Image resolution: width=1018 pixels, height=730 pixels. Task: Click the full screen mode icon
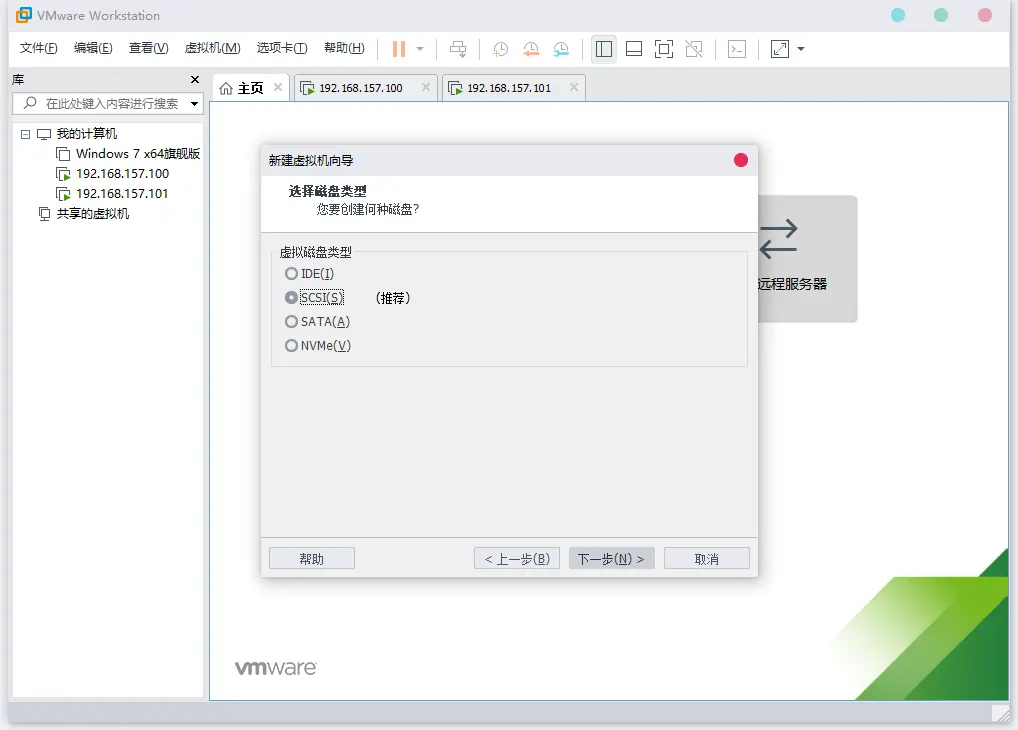pyautogui.click(x=664, y=49)
